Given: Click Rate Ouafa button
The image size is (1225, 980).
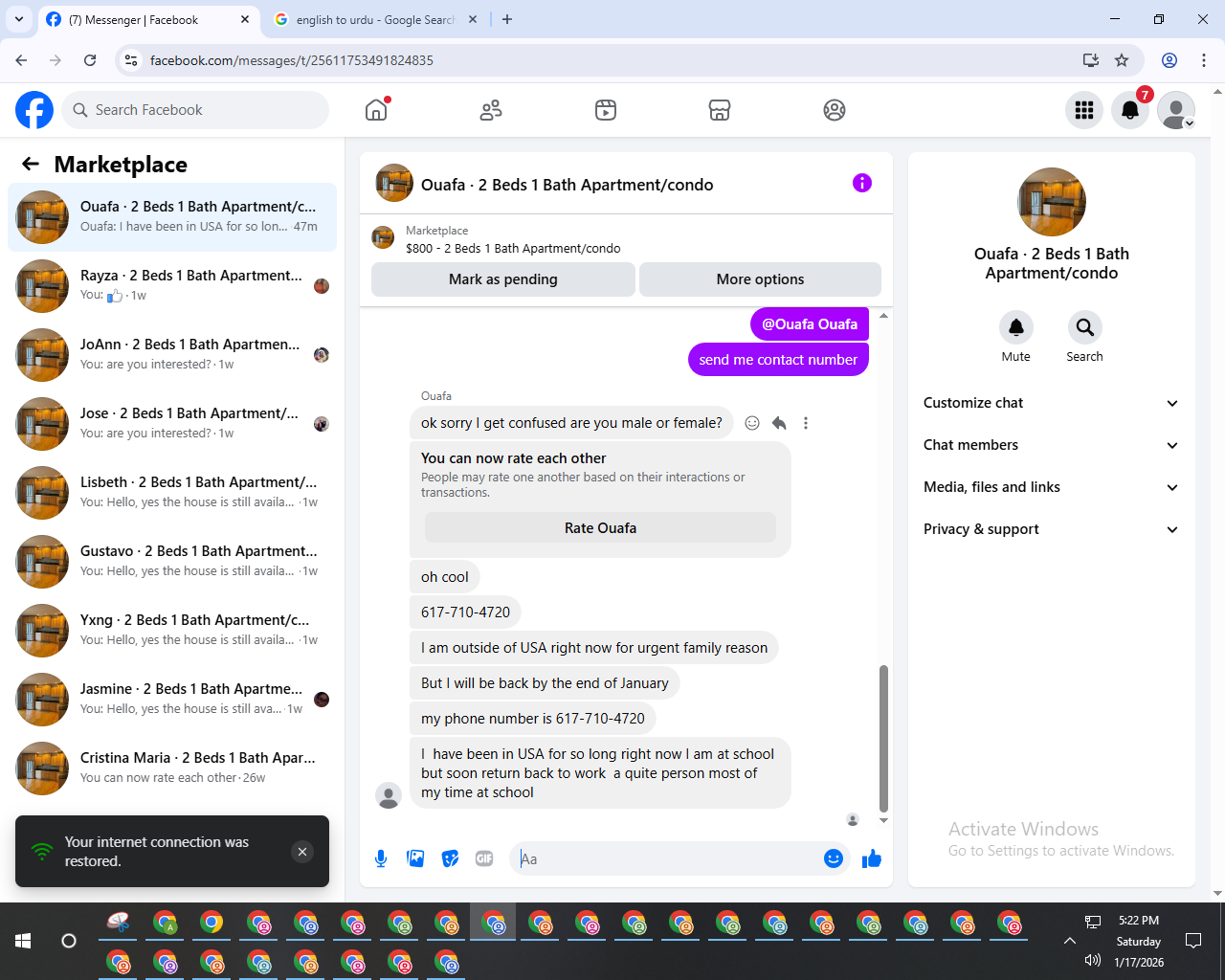Looking at the screenshot, I should [600, 528].
